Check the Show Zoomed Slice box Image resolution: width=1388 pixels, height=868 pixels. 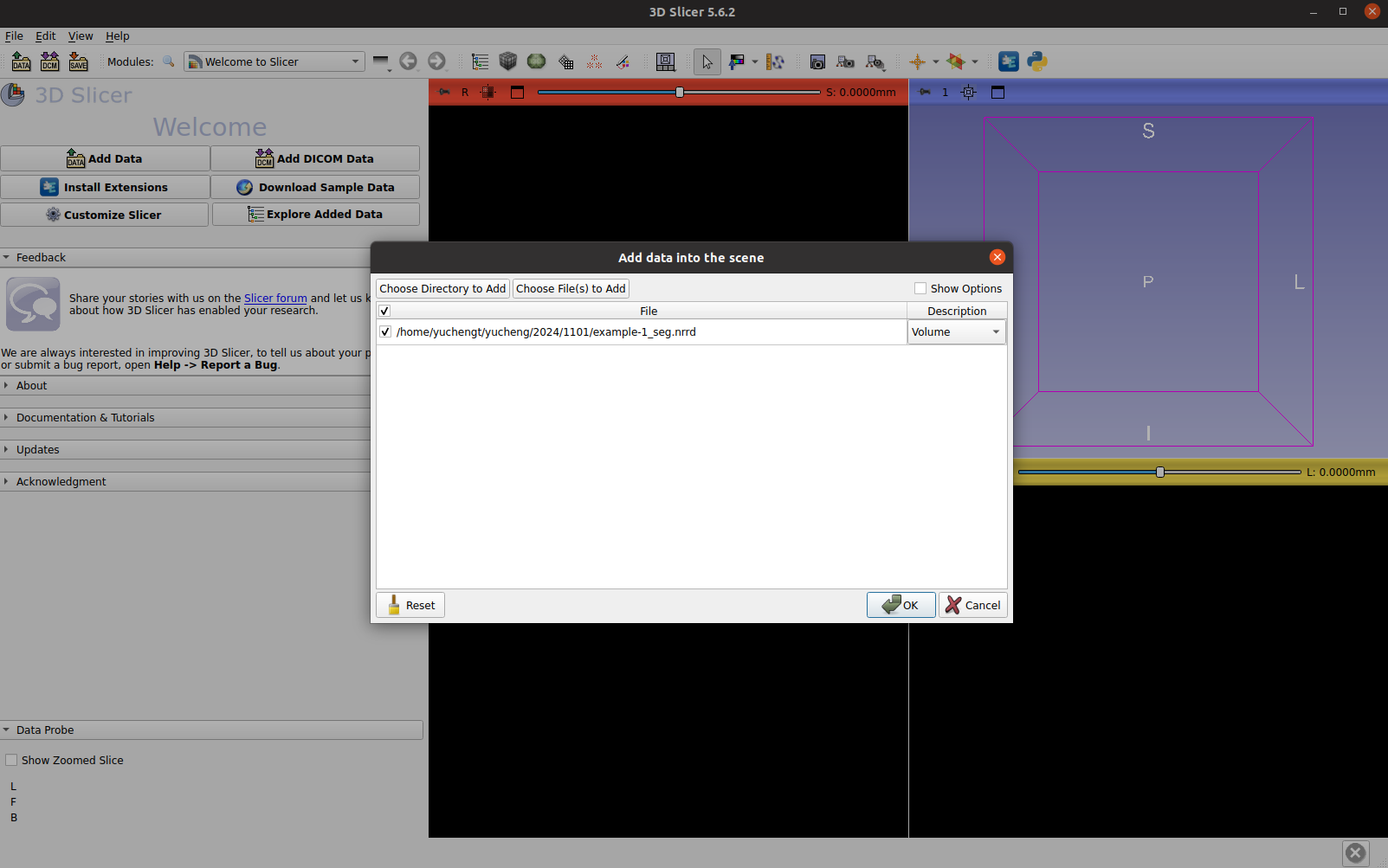coord(11,760)
